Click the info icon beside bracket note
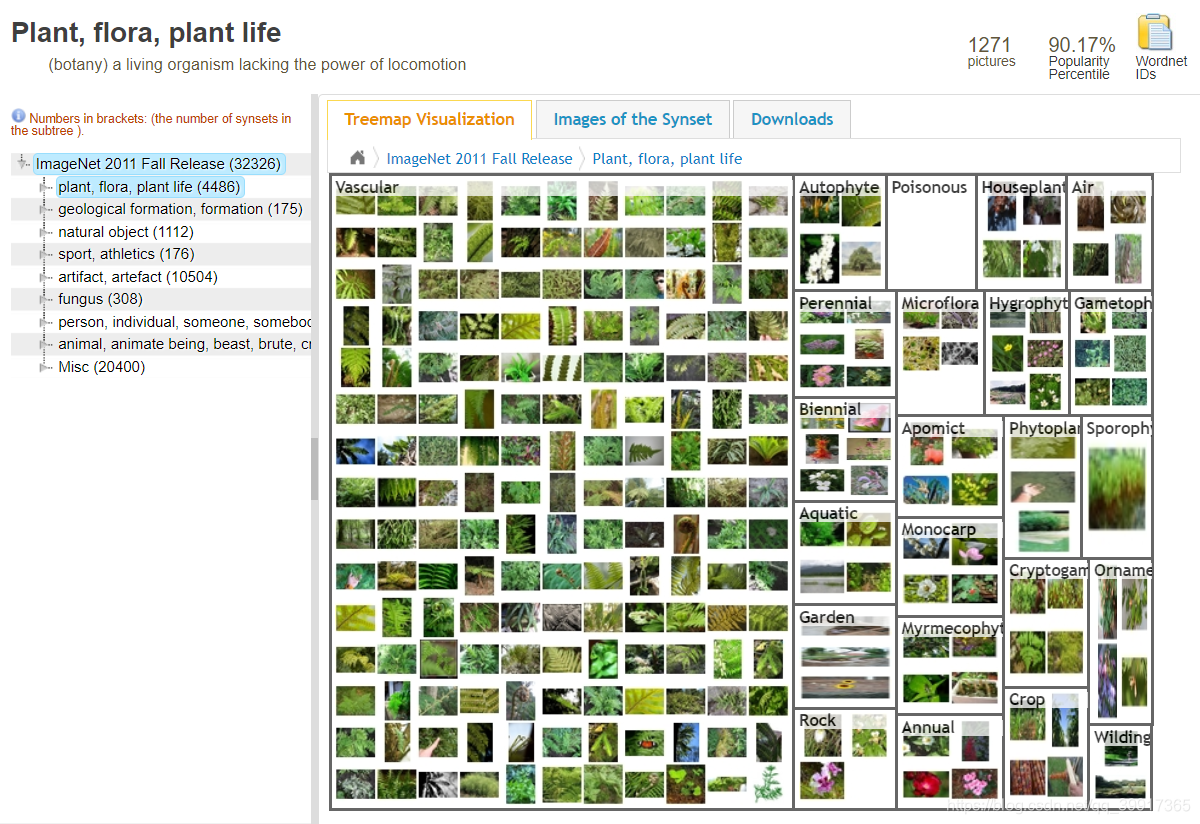Screen dimensions: 1200x824 pyautogui.click(x=18, y=117)
